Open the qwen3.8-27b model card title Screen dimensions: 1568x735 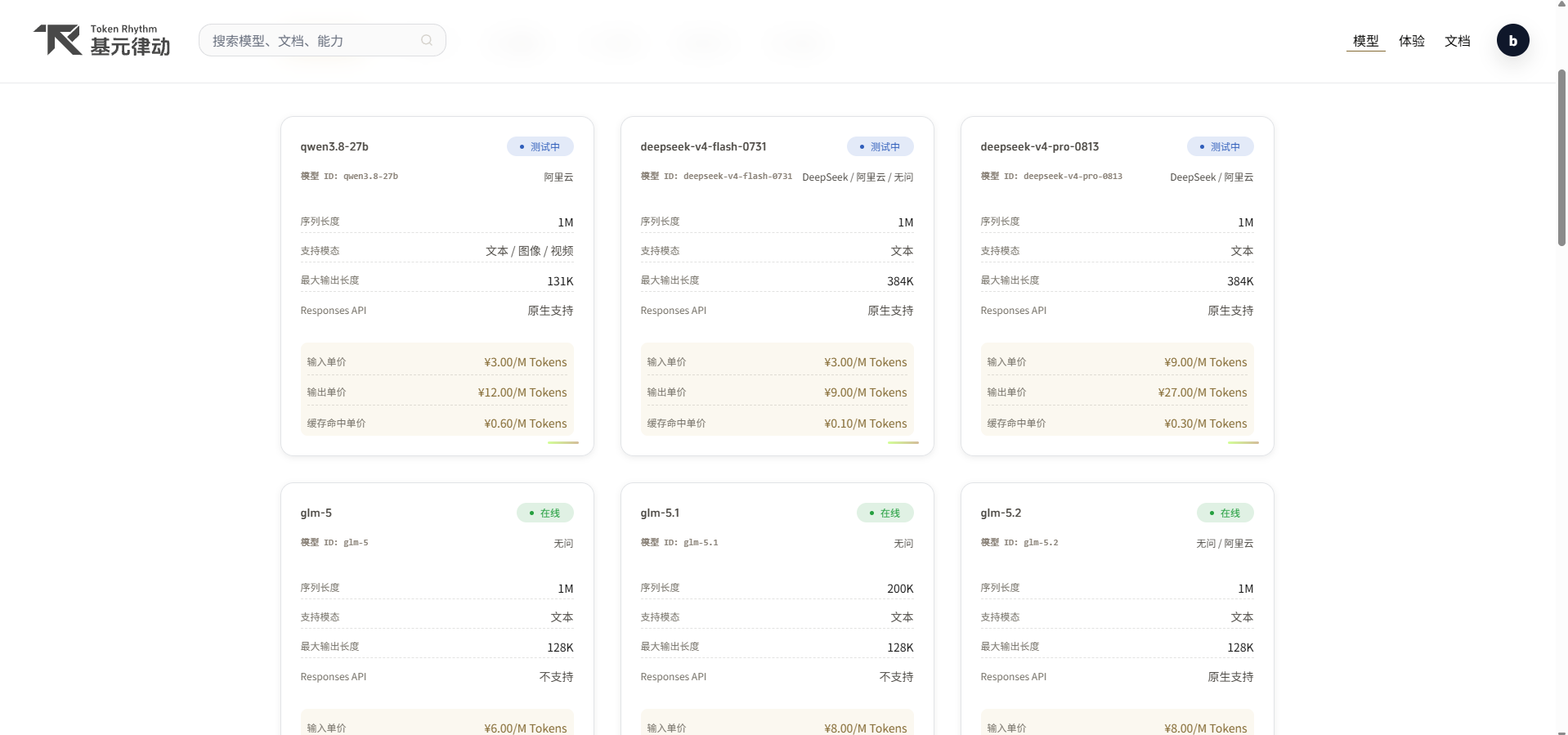[x=334, y=146]
